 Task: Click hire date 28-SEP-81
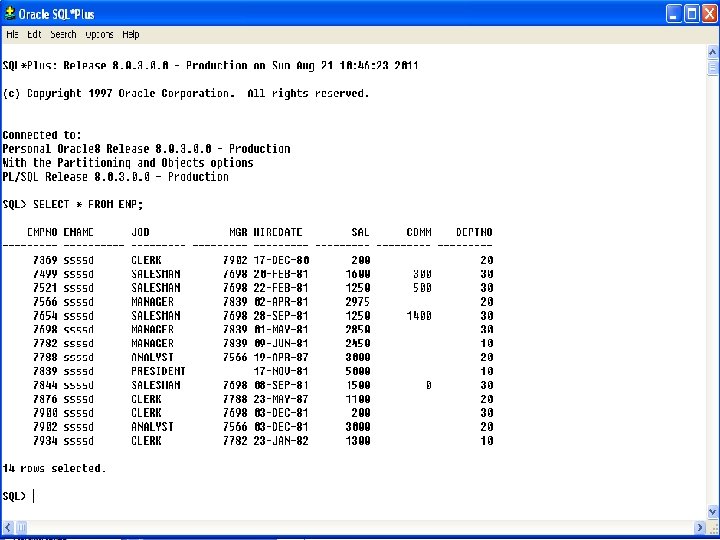click(x=281, y=316)
